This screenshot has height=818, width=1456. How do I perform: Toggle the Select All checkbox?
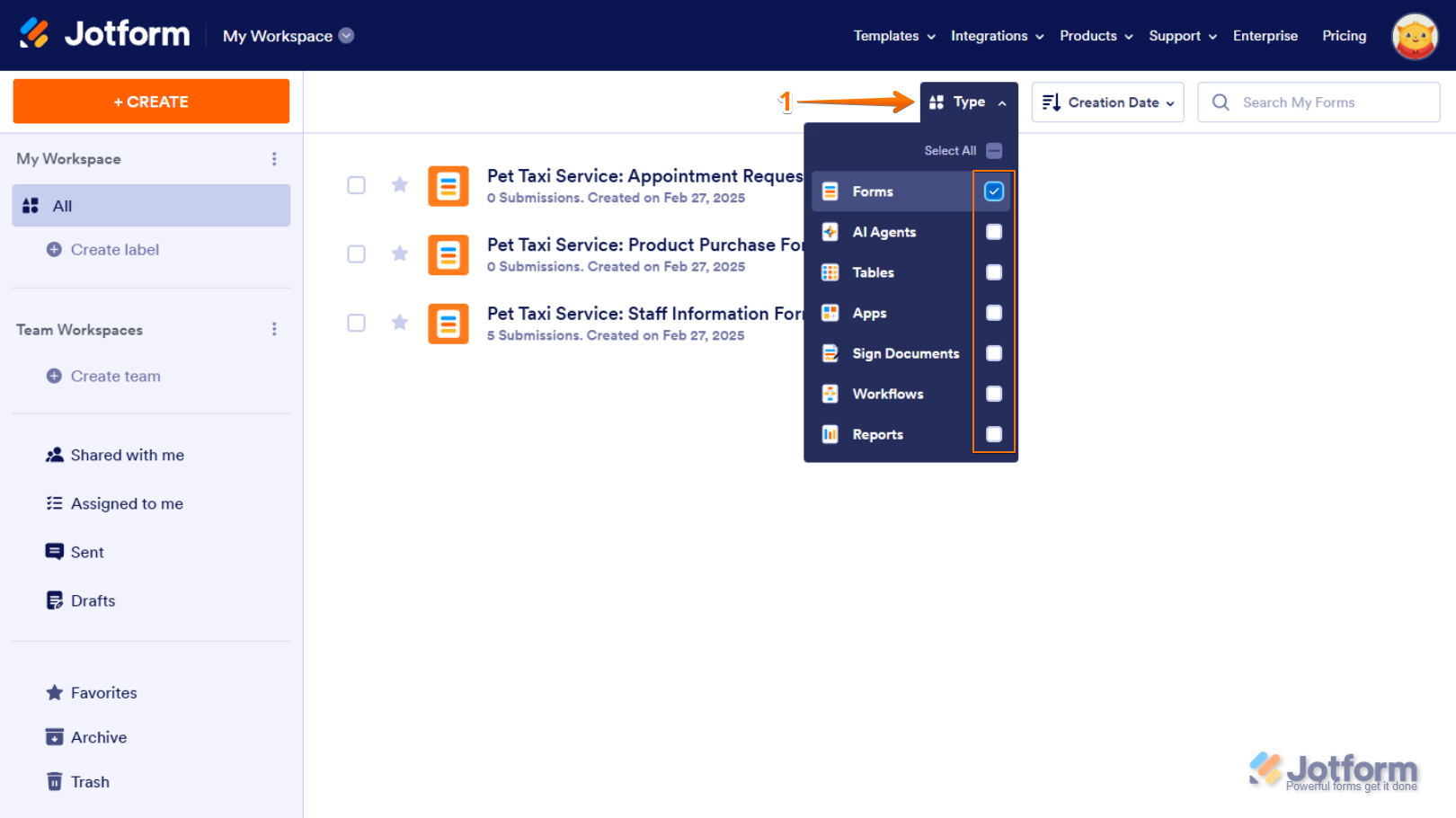[x=993, y=150]
